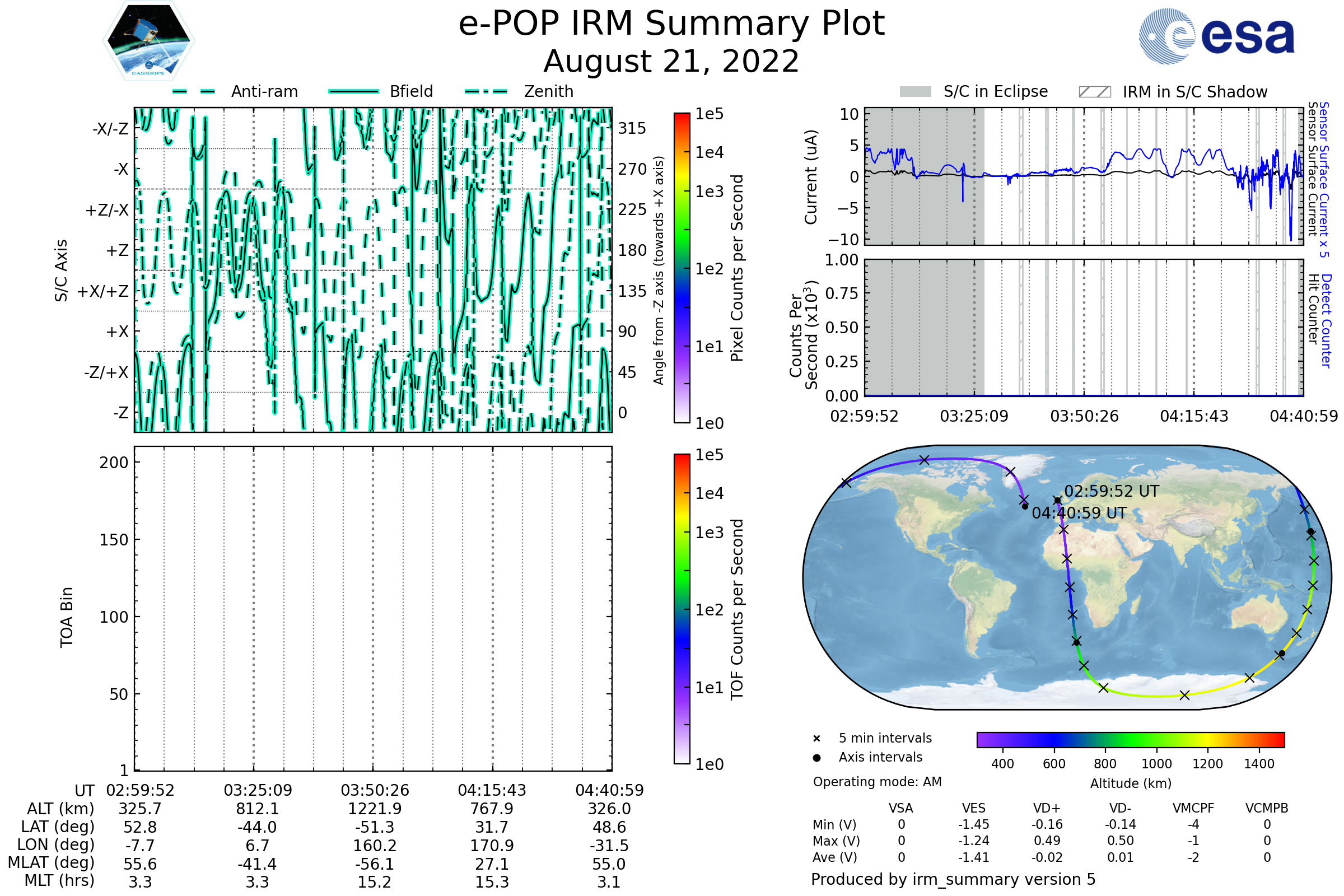Screen dimensions: 1344x896
Task: Click the IRM in S/C Shadow hatched swatch
Action: (1094, 92)
